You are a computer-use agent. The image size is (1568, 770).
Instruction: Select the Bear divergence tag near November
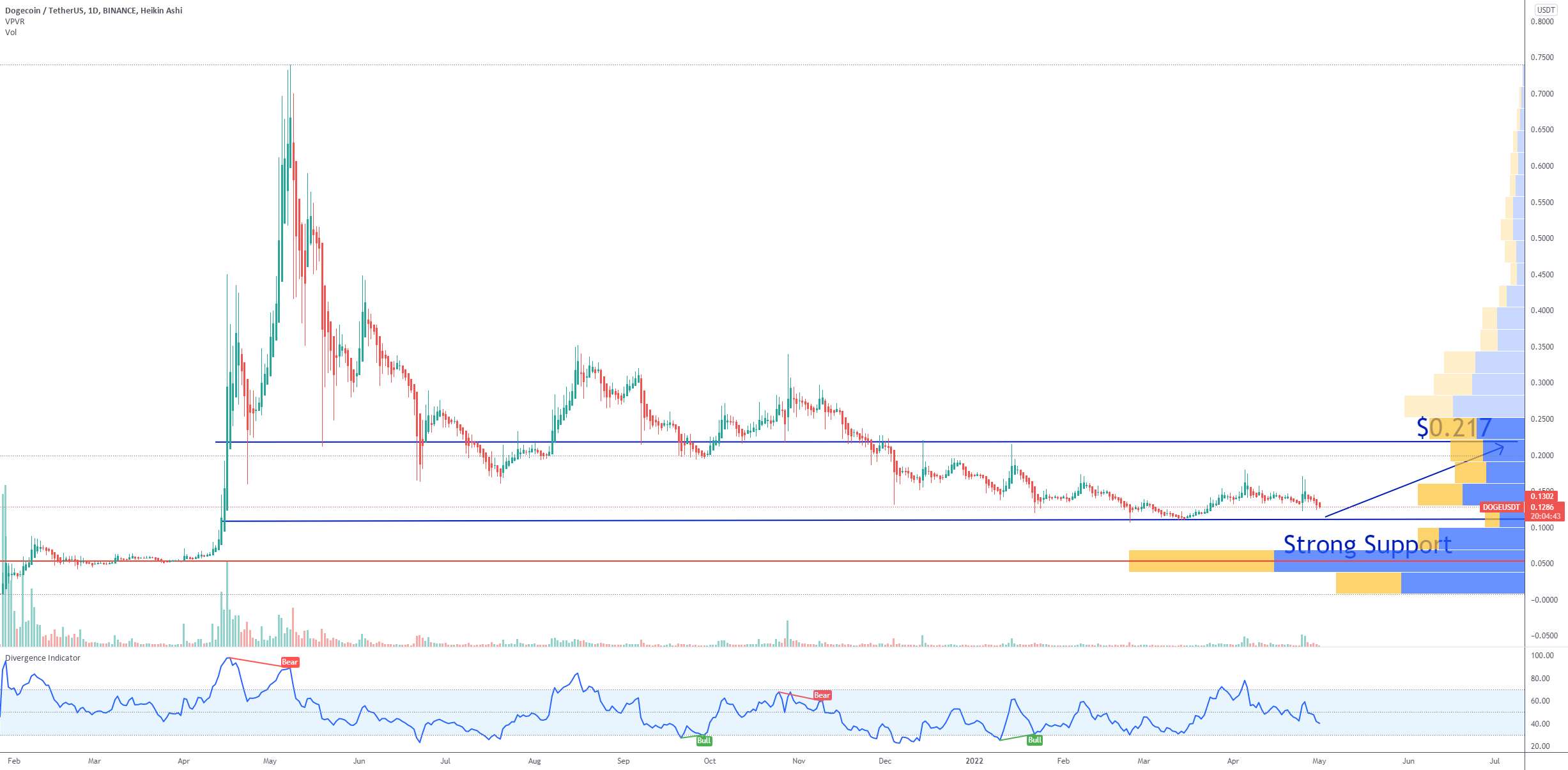[x=822, y=695]
